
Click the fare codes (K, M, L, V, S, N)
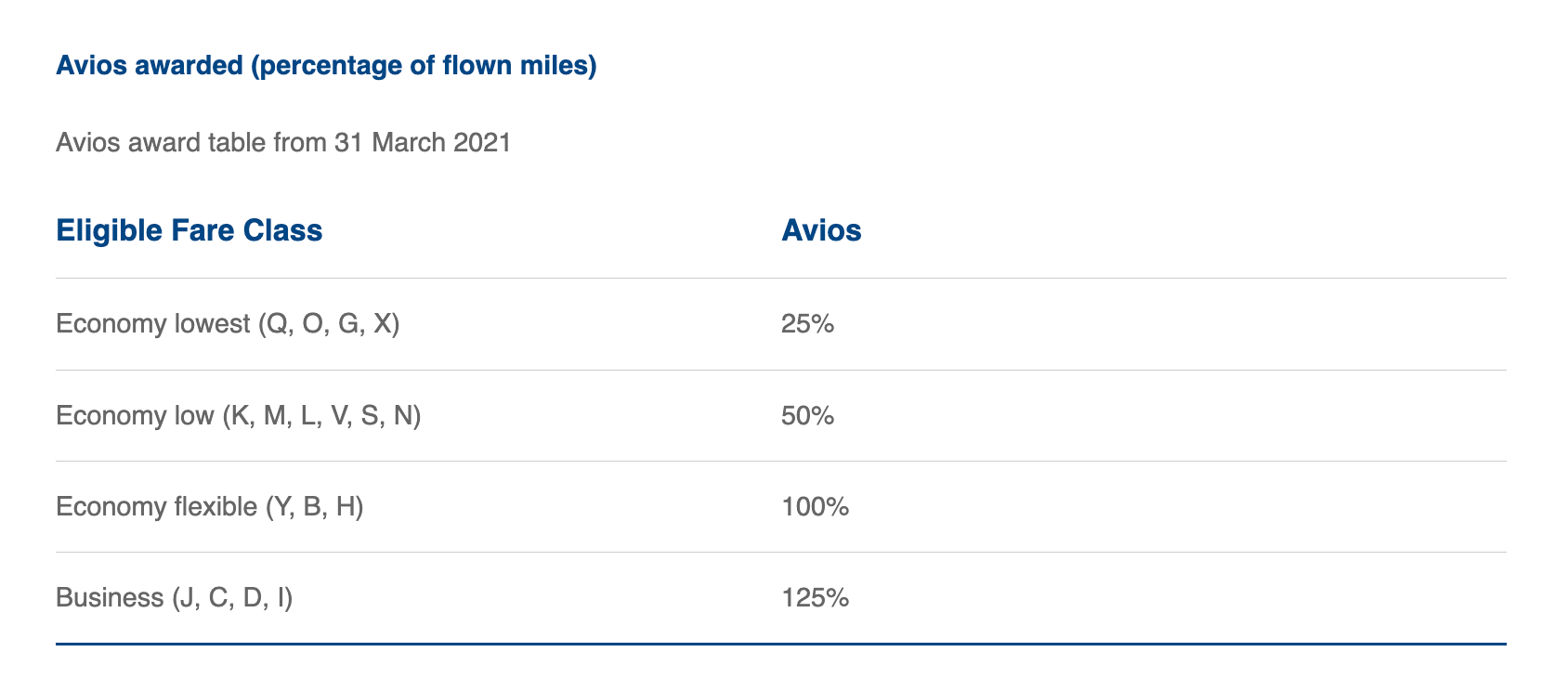point(321,415)
